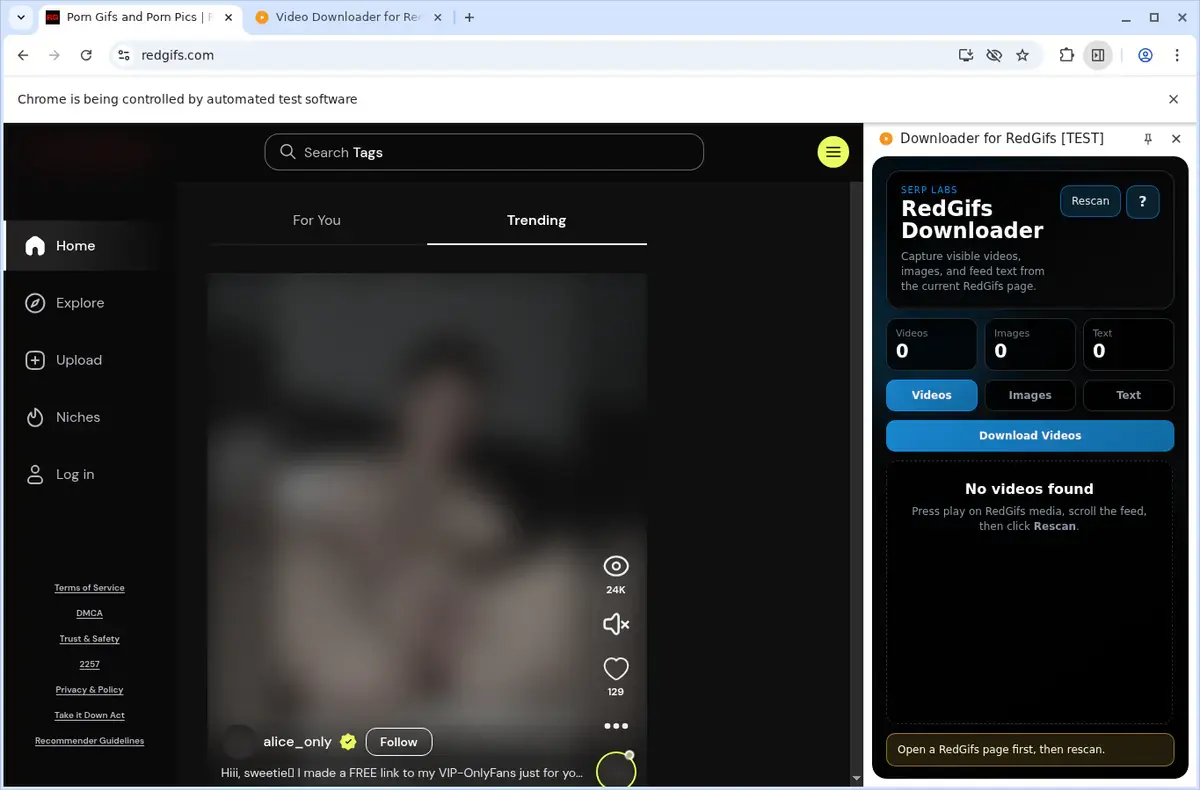Open Terms of Service link
1200x790 pixels.
[89, 588]
